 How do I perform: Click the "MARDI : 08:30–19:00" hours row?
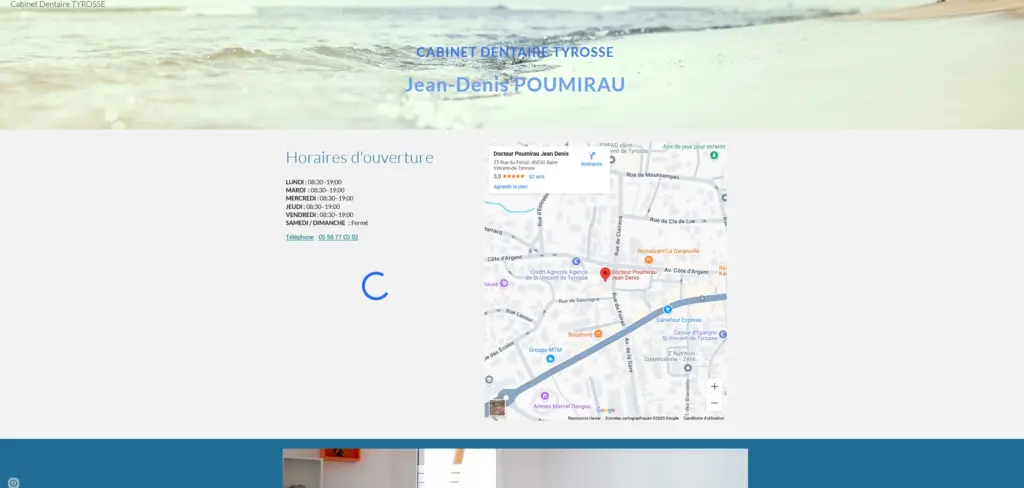click(315, 190)
